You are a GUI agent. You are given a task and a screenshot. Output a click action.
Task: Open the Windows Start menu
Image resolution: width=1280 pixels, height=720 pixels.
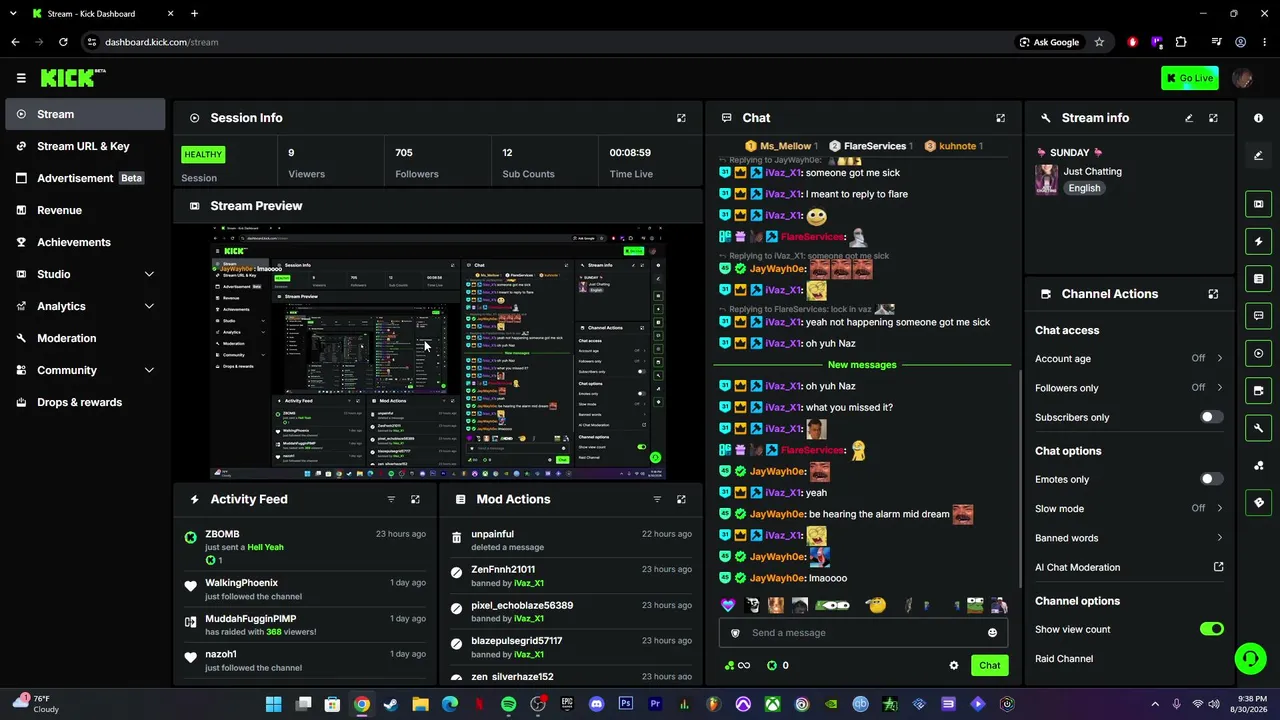click(273, 704)
